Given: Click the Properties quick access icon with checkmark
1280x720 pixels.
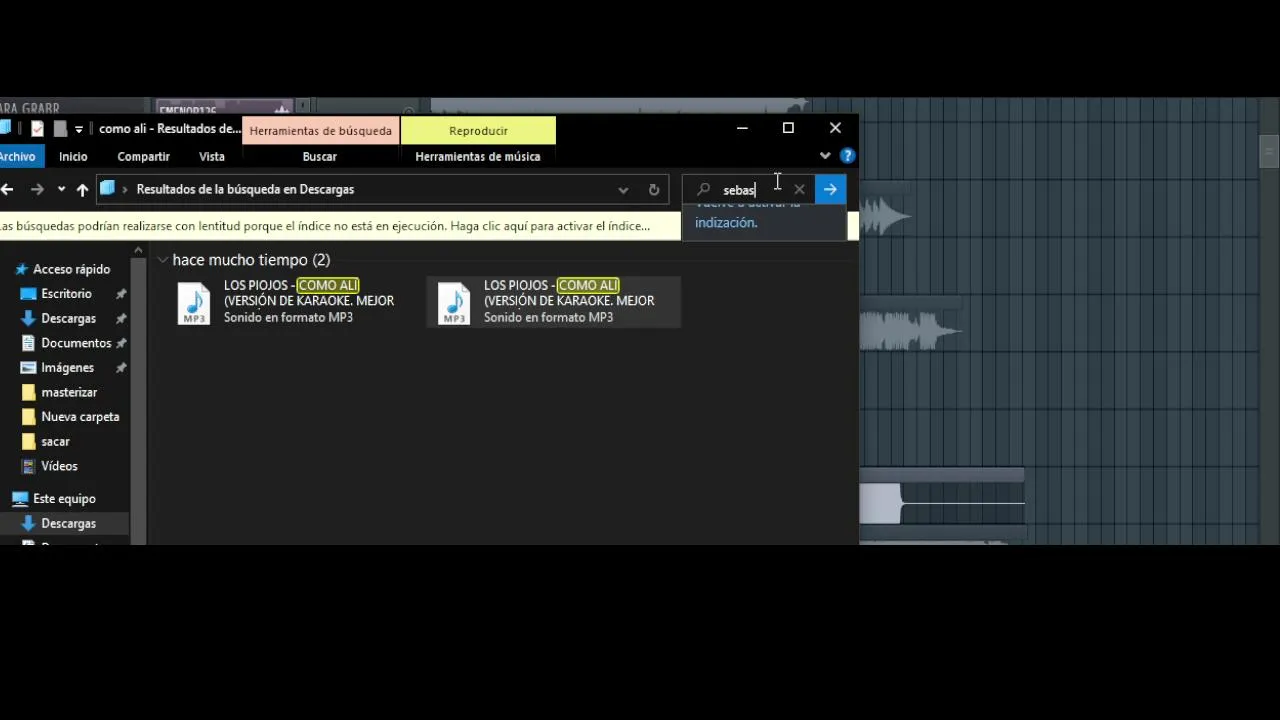Looking at the screenshot, I should (38, 128).
